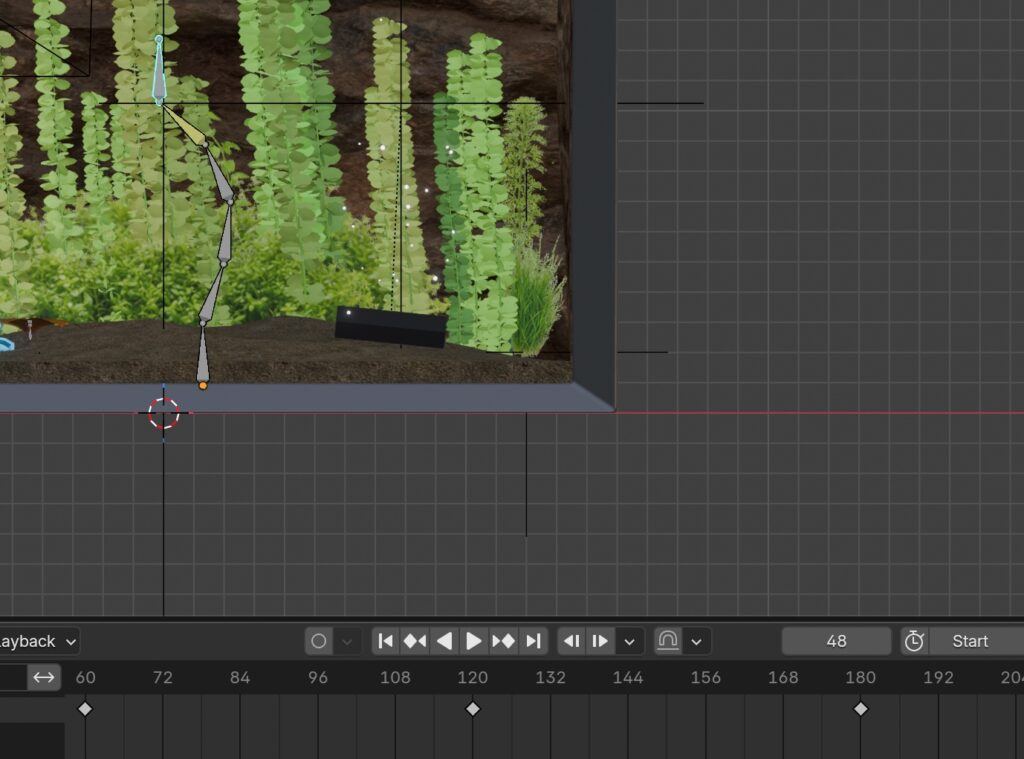Step back one frame
The image size is (1024, 759).
point(571,641)
